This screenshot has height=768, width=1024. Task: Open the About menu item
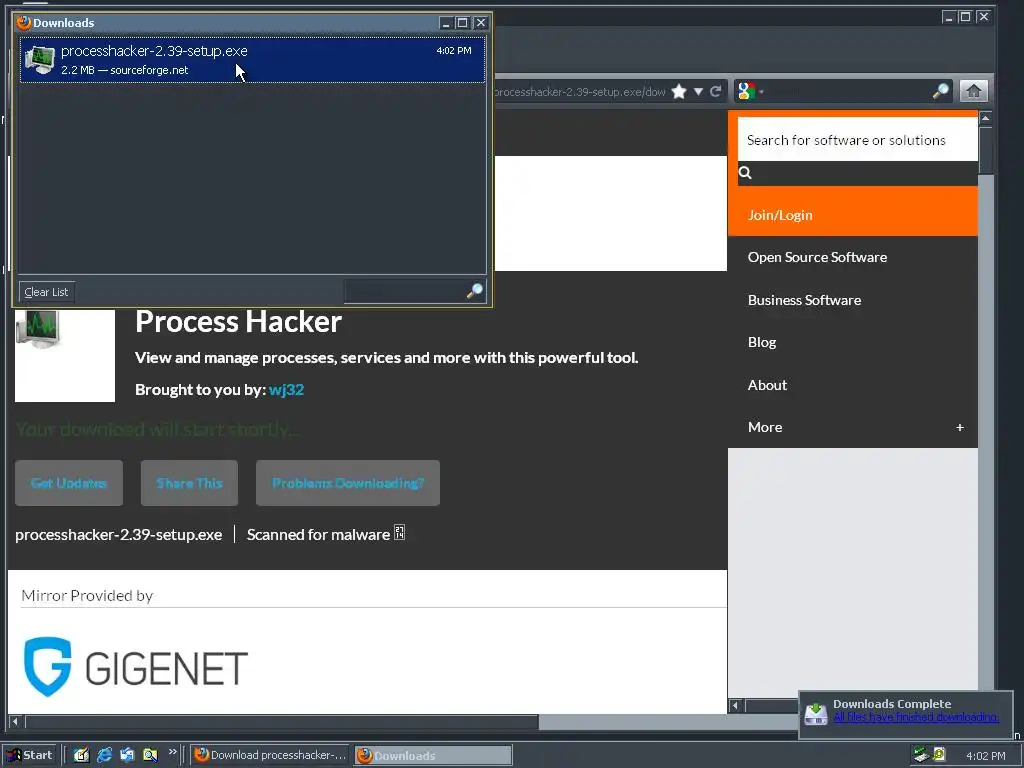click(x=767, y=385)
